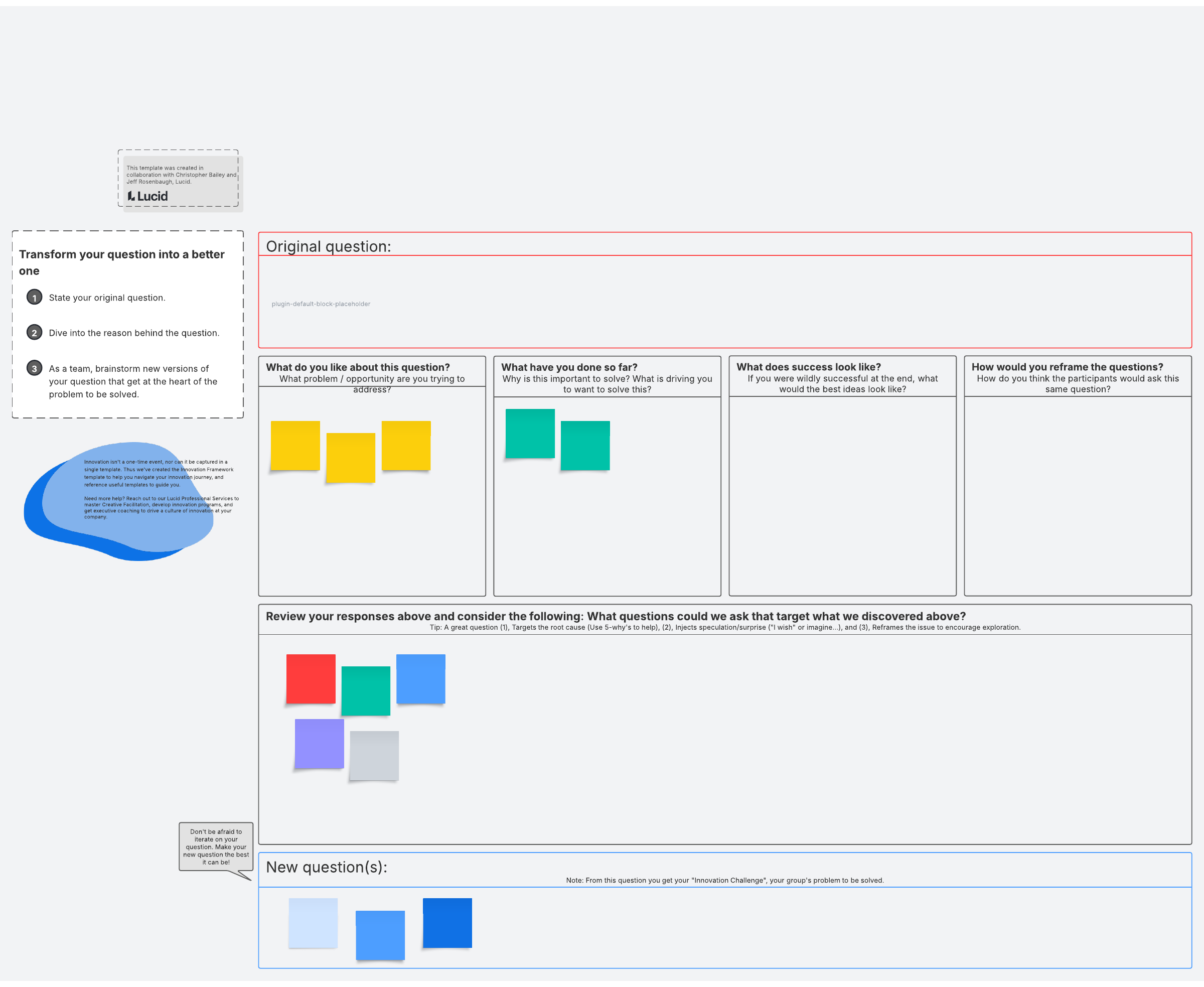Select the dark blue sticky note in New question(s)
The height and width of the screenshot is (987, 1204).
pyautogui.click(x=447, y=922)
